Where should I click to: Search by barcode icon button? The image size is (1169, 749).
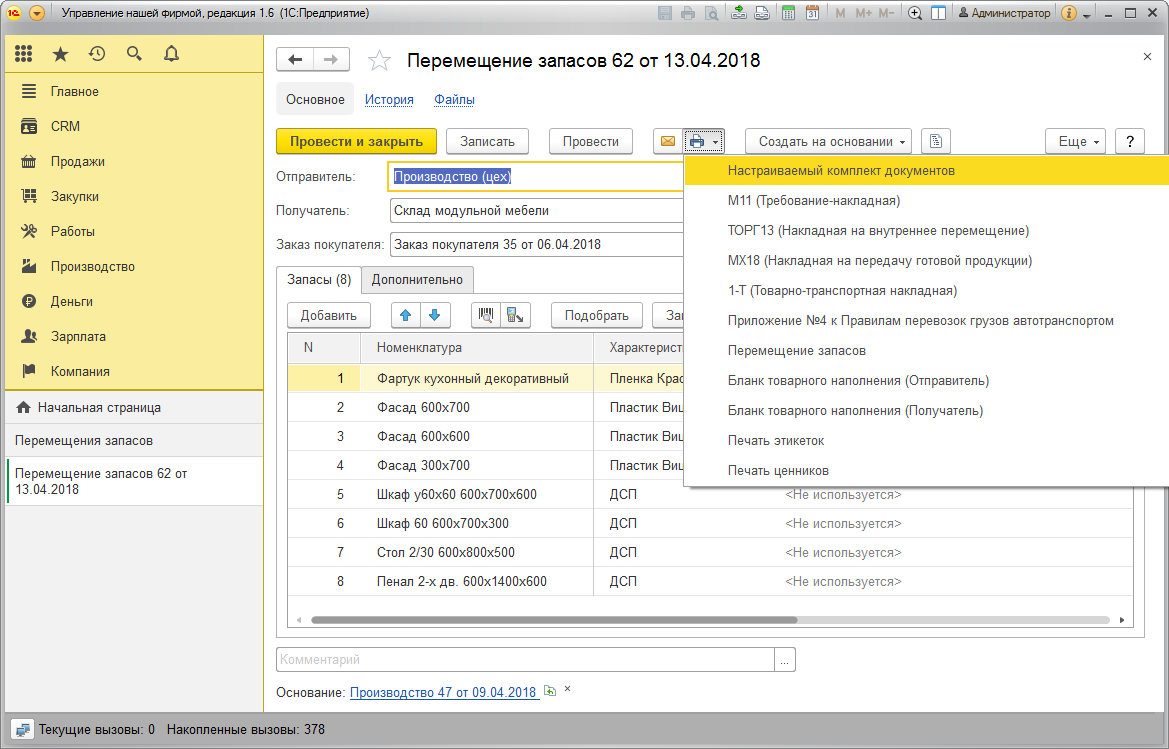pos(486,315)
